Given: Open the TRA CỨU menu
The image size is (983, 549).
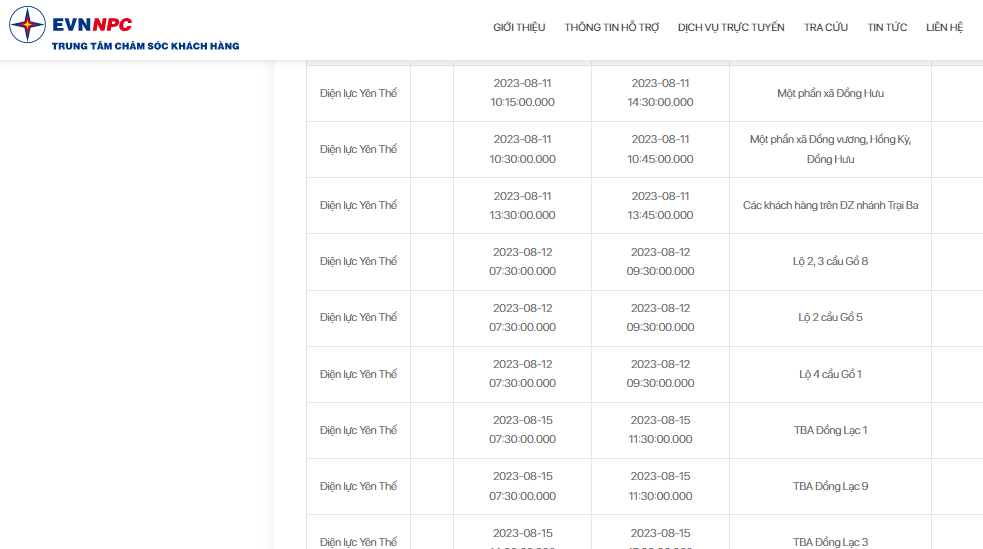Looking at the screenshot, I should coord(826,28).
